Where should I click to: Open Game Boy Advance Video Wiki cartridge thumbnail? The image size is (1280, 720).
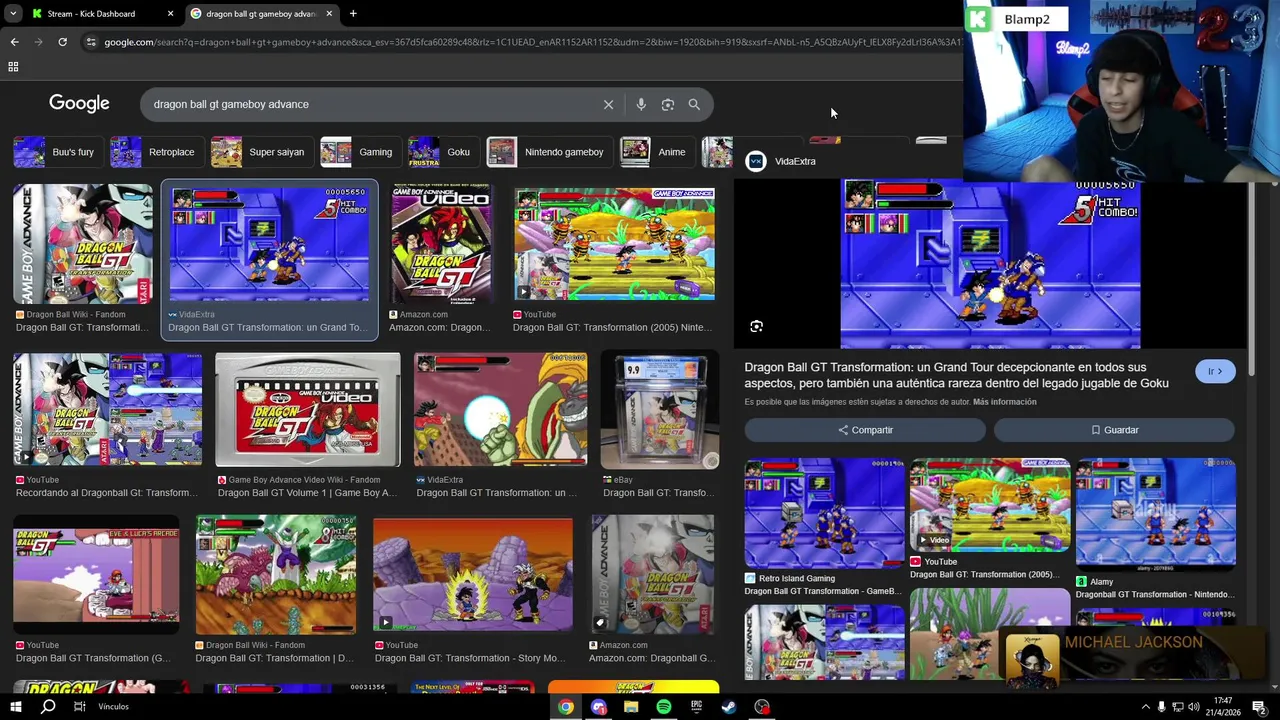click(x=308, y=410)
